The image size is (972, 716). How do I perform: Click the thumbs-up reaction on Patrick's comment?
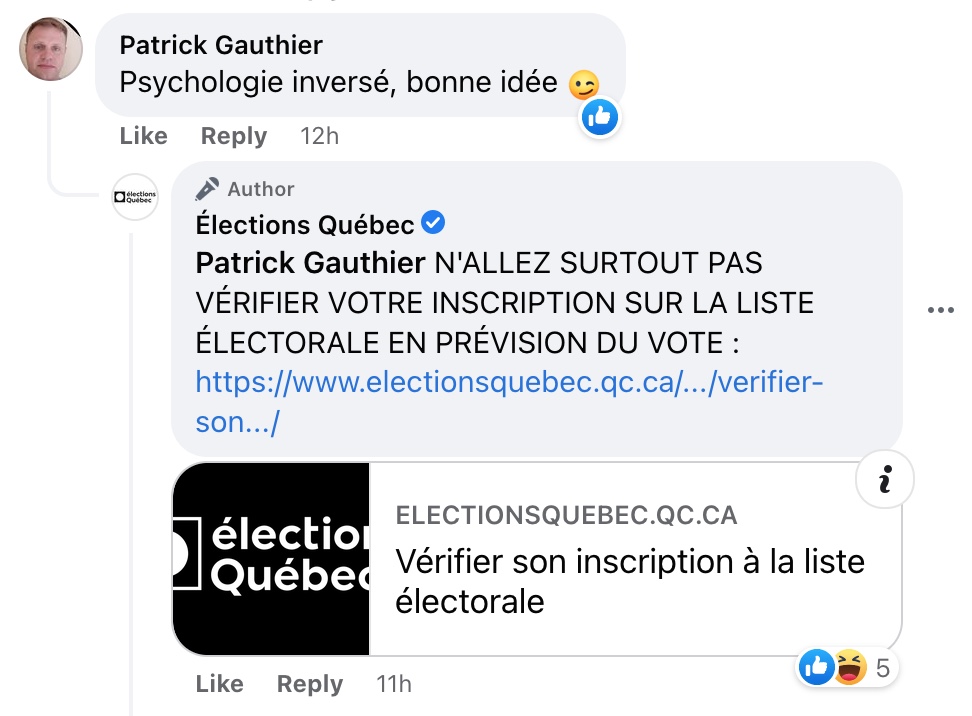tap(599, 117)
